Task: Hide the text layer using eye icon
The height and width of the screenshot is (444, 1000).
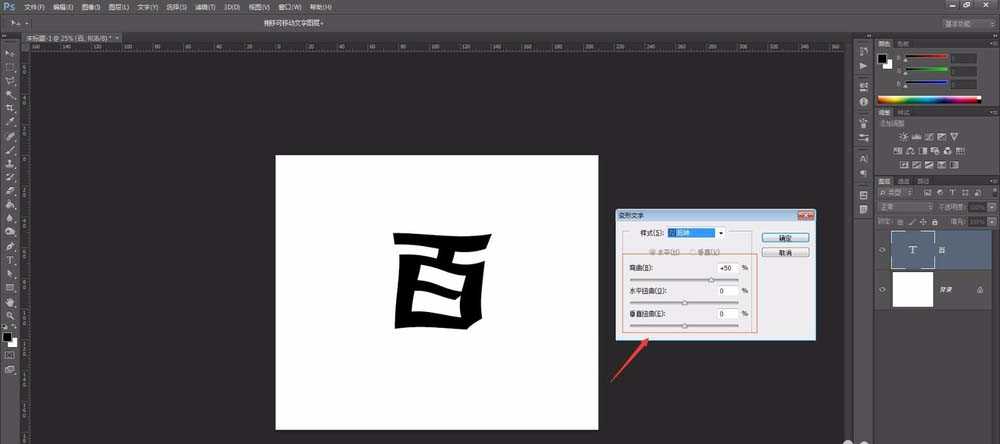Action: coord(882,250)
